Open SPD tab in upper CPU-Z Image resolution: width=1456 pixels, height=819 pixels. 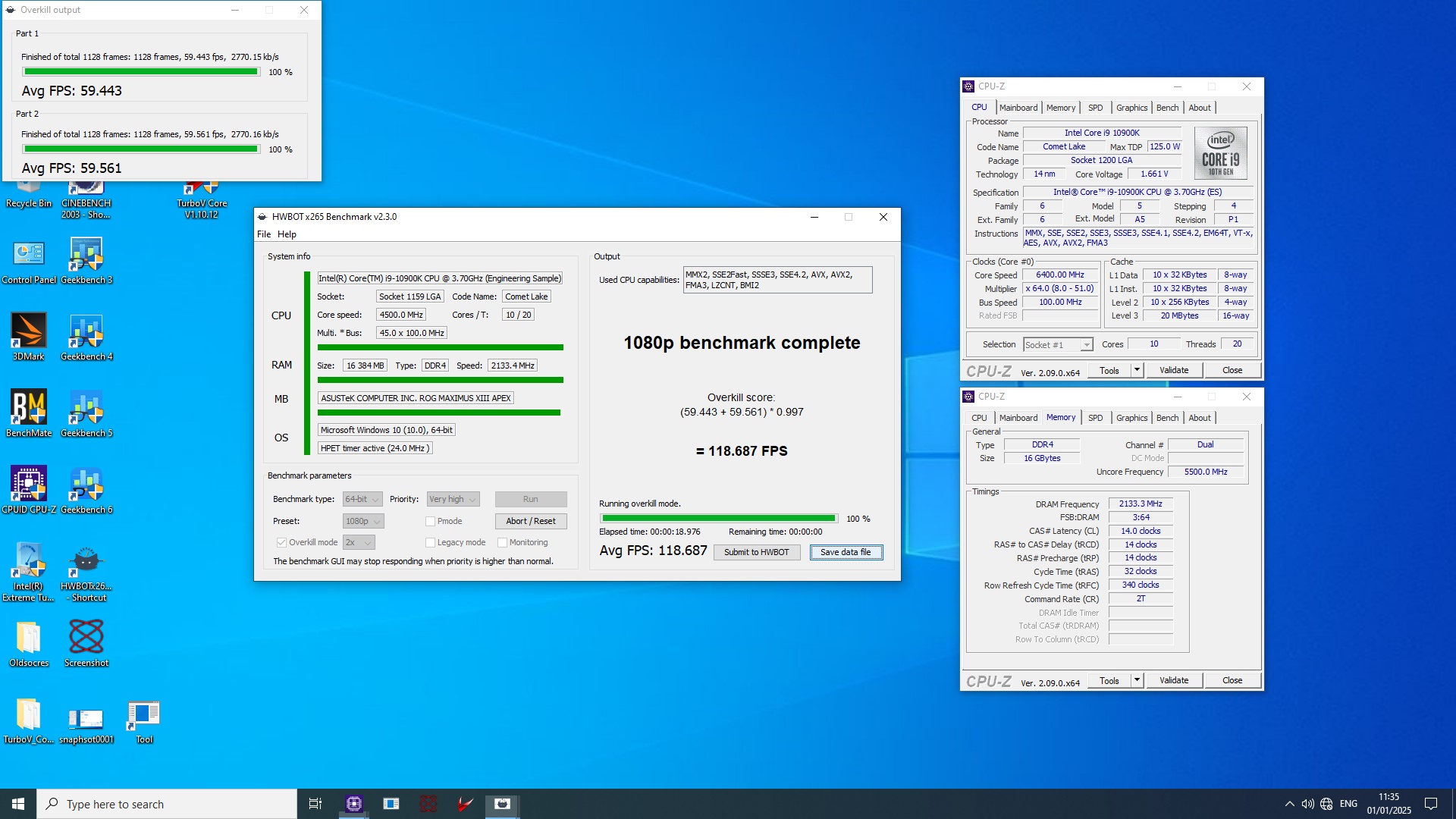[x=1096, y=108]
